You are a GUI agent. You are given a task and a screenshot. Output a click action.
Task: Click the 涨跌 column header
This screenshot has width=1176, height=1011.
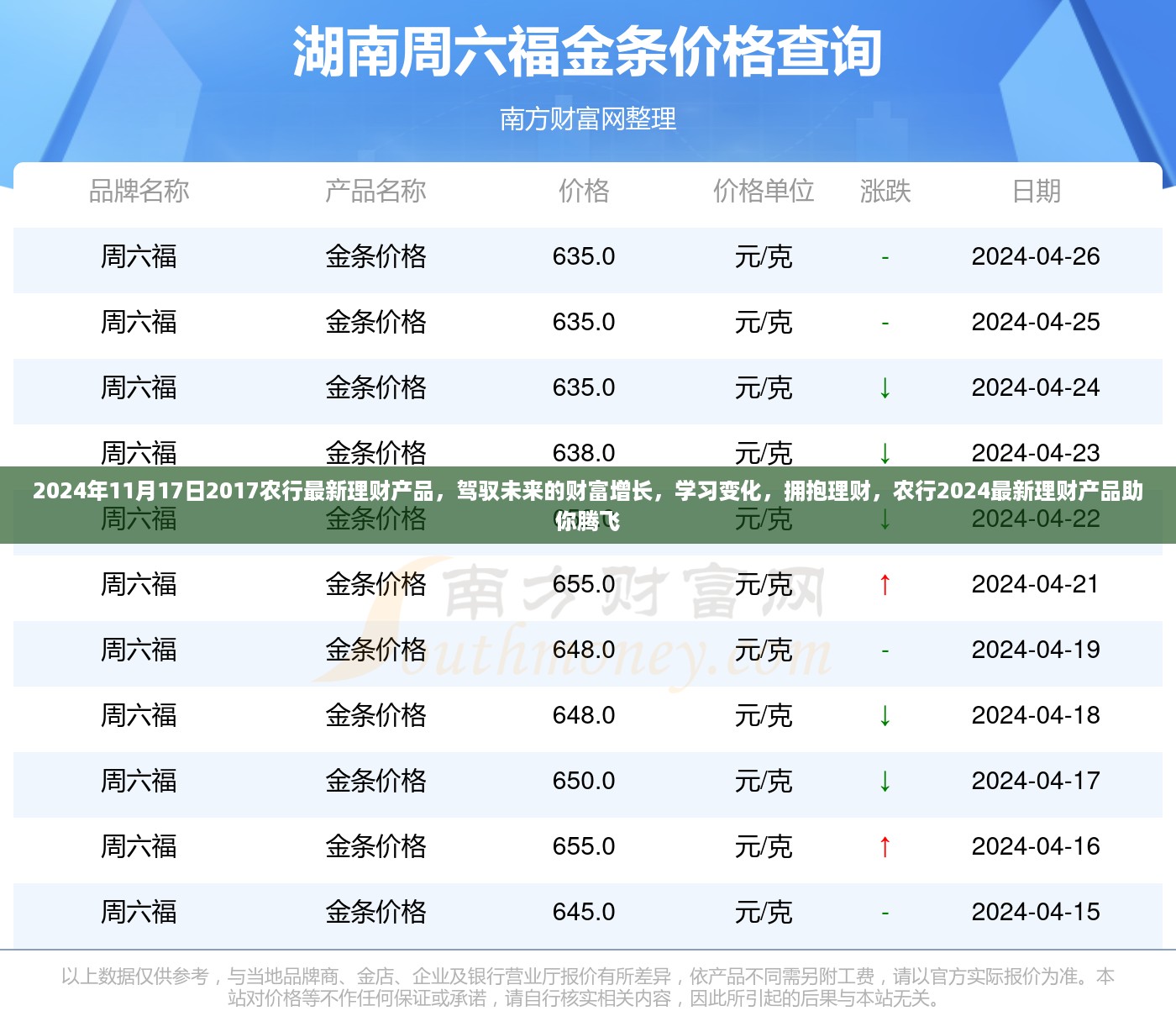pos(885,191)
